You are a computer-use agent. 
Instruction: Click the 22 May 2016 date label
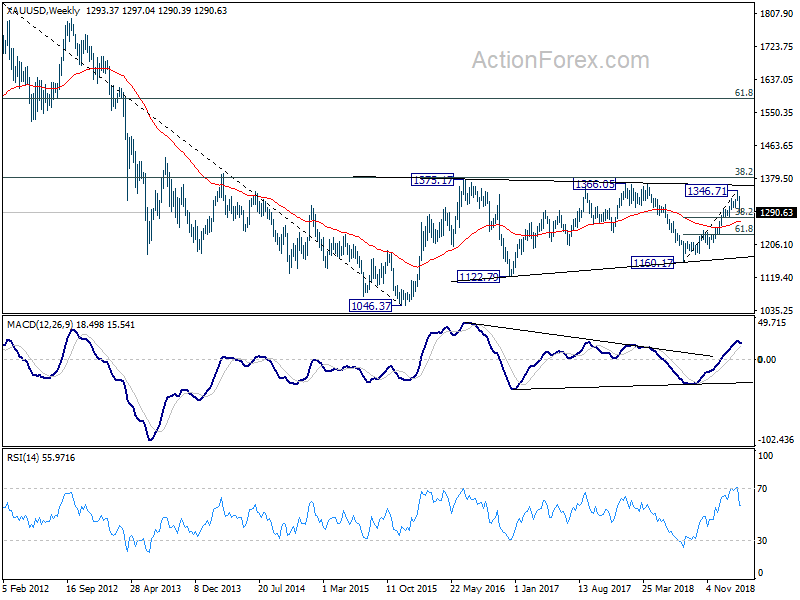(x=477, y=588)
